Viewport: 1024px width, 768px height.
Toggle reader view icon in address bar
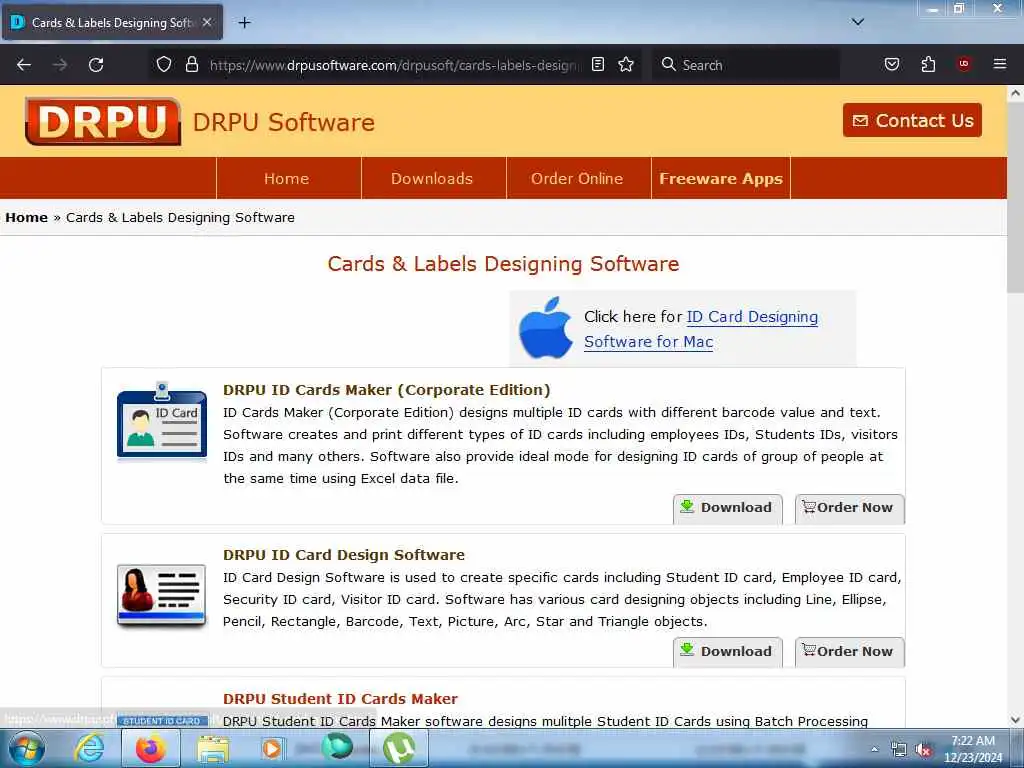coord(598,64)
